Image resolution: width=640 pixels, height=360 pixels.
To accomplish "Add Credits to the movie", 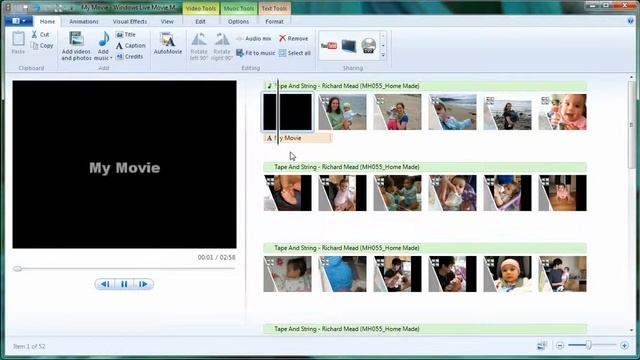I will [x=129, y=57].
